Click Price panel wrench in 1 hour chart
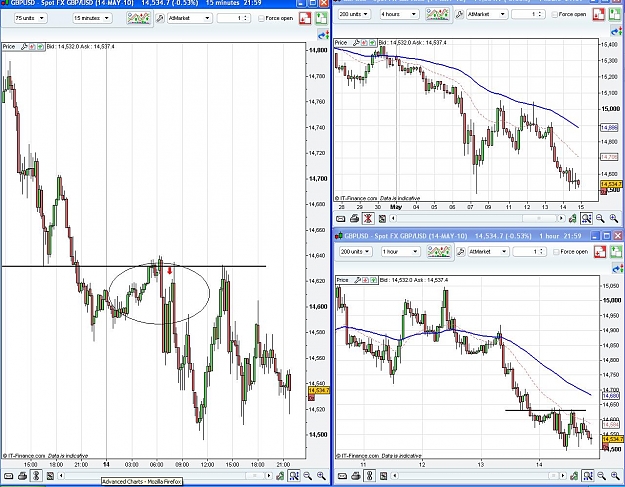 (x=358, y=280)
